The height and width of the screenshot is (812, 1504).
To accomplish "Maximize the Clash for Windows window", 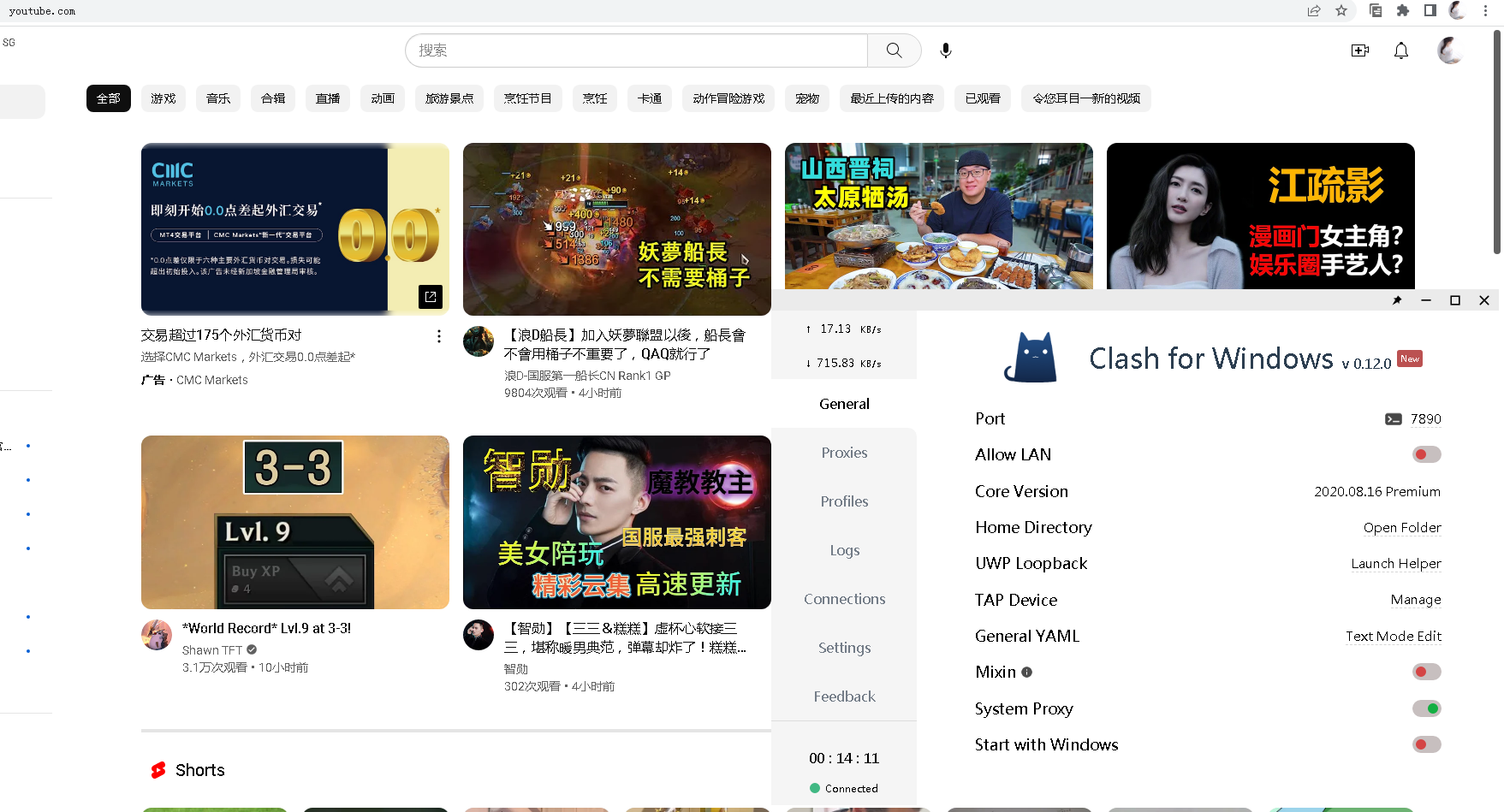I will (x=1455, y=300).
